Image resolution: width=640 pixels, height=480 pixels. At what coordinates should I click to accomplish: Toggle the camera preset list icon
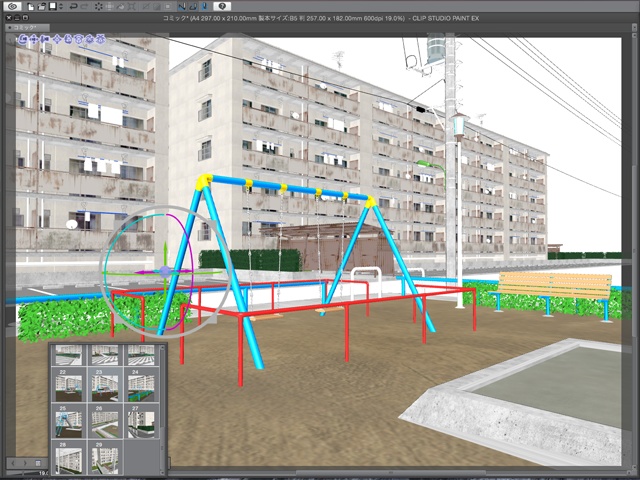(38, 463)
